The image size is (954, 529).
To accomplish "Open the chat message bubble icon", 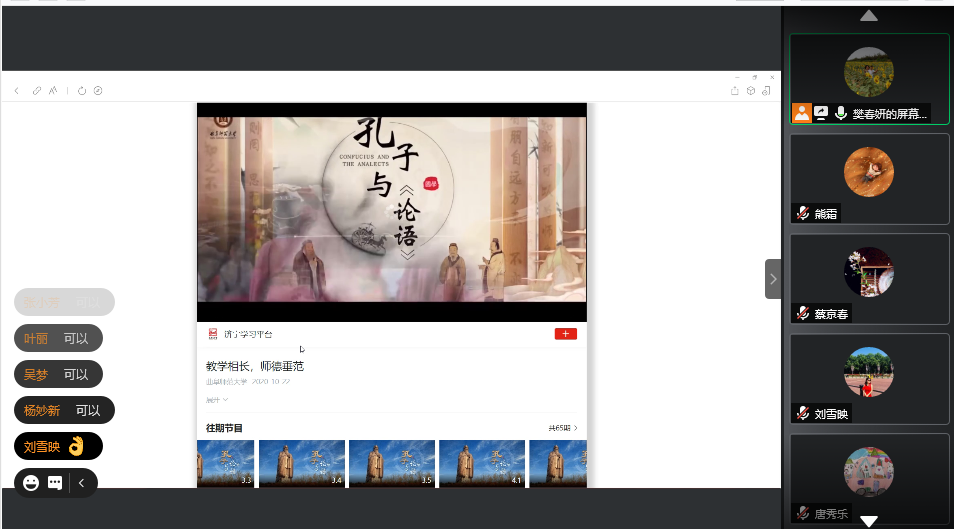I will pyautogui.click(x=55, y=483).
